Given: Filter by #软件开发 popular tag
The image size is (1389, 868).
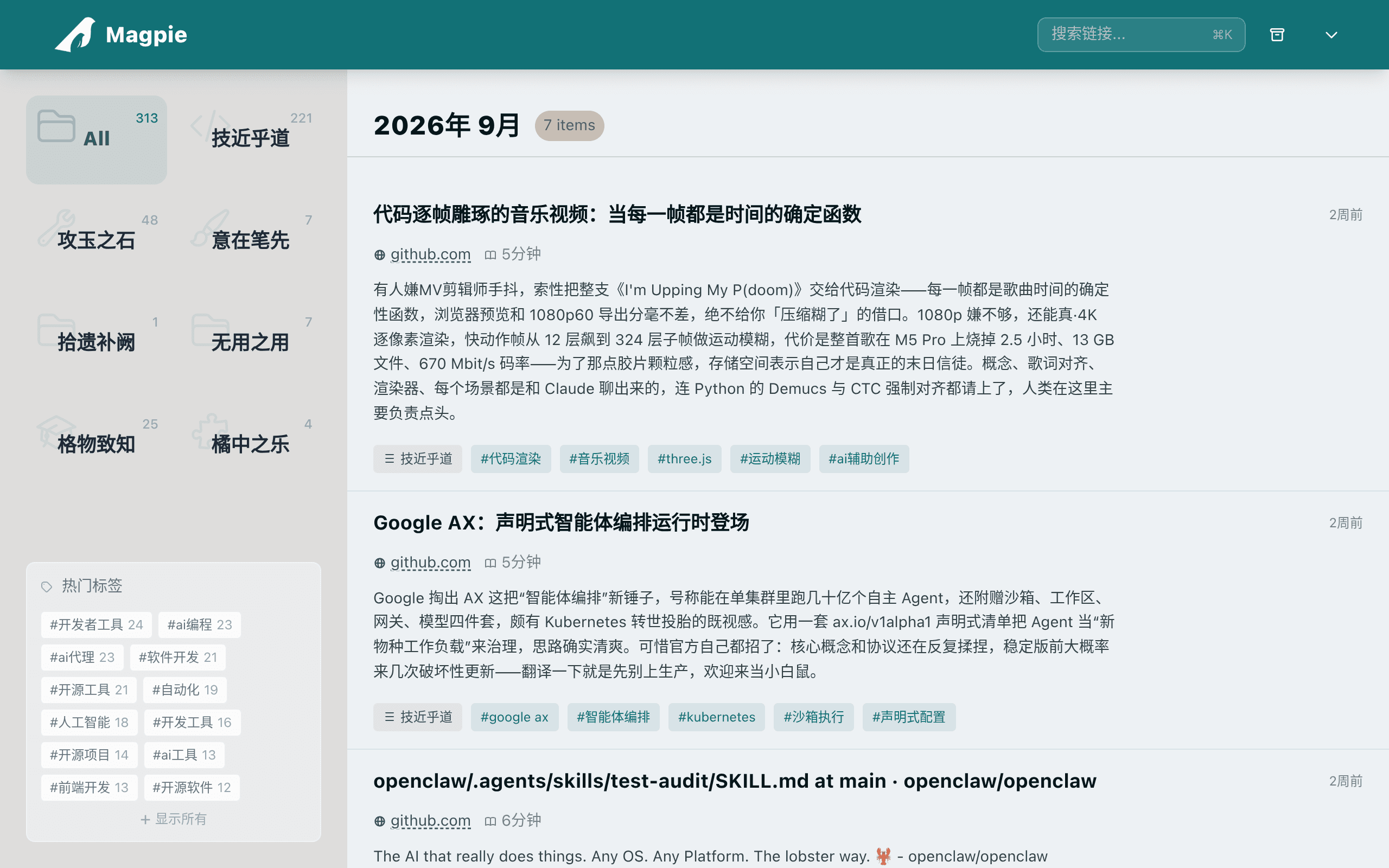Looking at the screenshot, I should tap(178, 658).
